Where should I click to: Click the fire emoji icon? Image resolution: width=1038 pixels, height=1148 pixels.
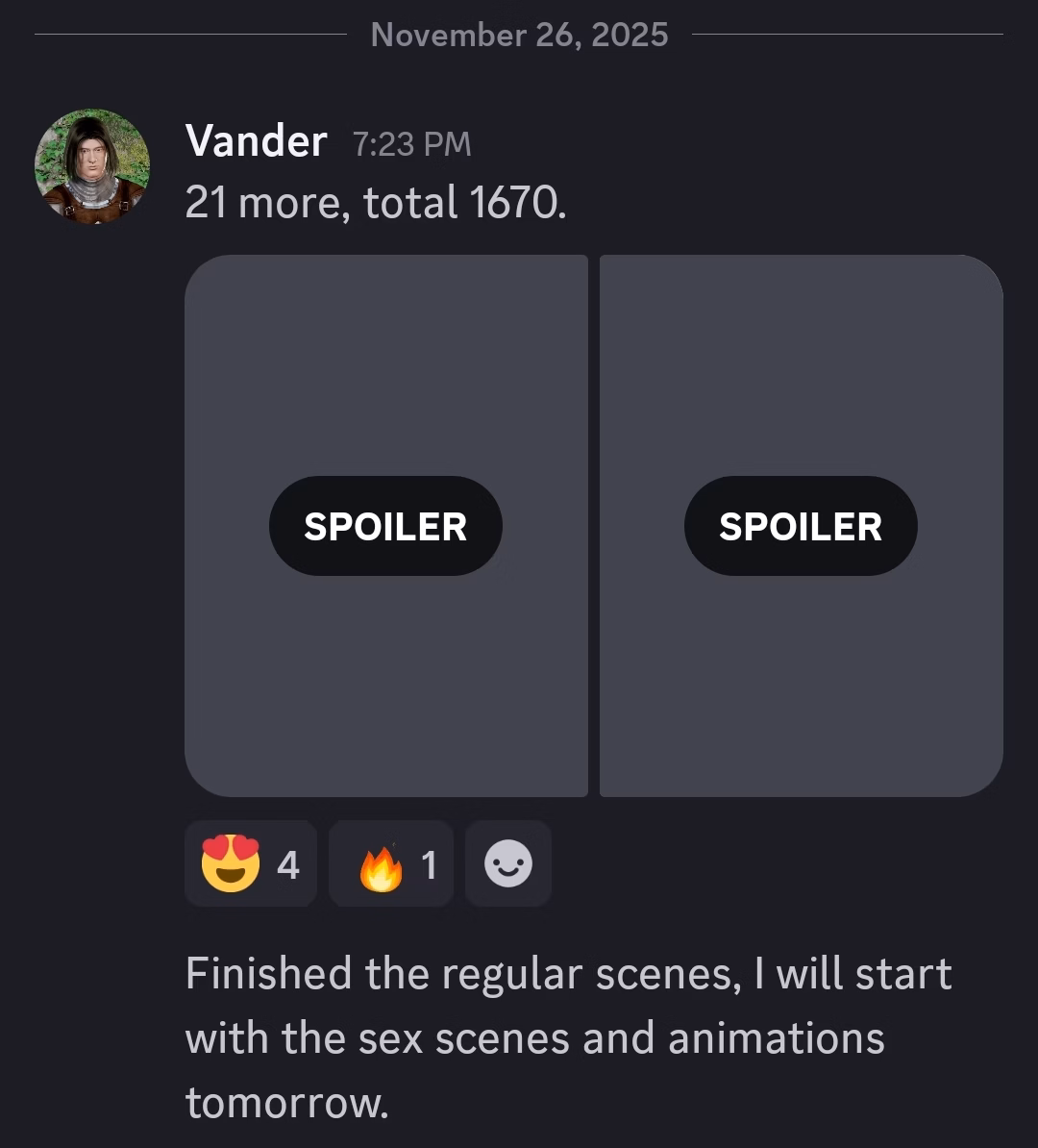pos(381,865)
